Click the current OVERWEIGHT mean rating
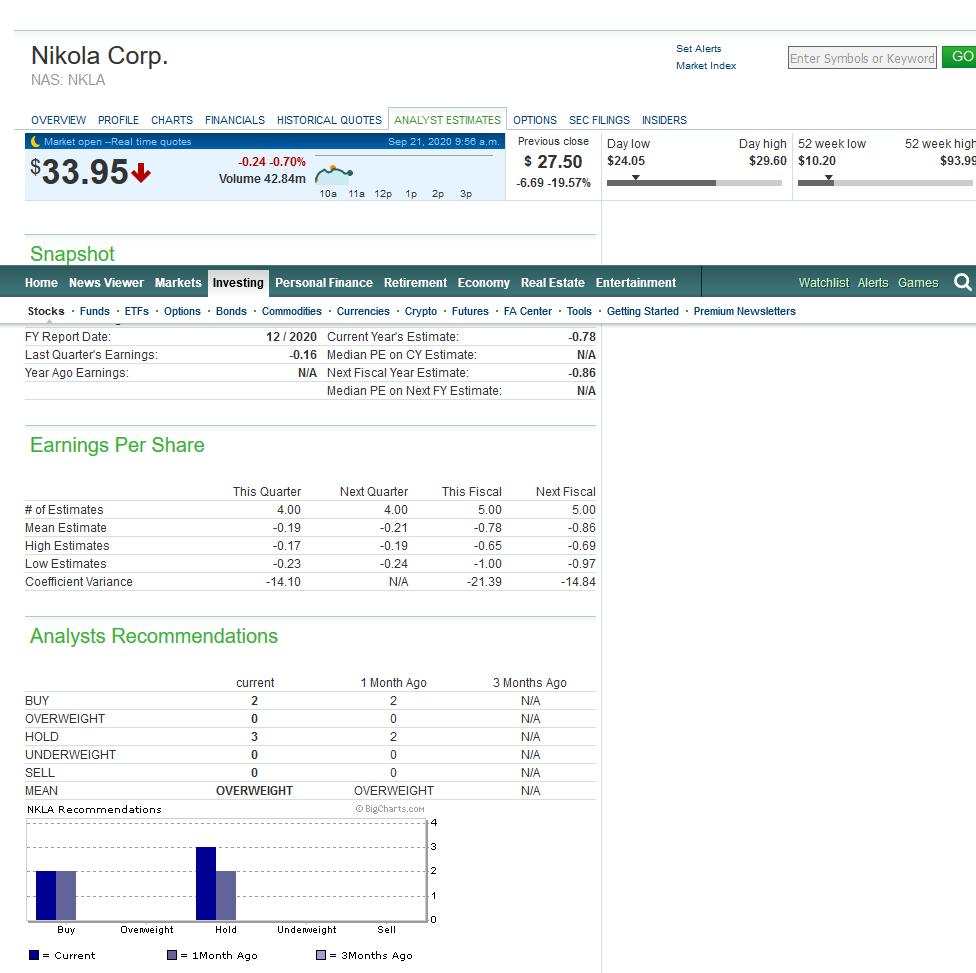Screen dimensions: 976x973 point(255,791)
